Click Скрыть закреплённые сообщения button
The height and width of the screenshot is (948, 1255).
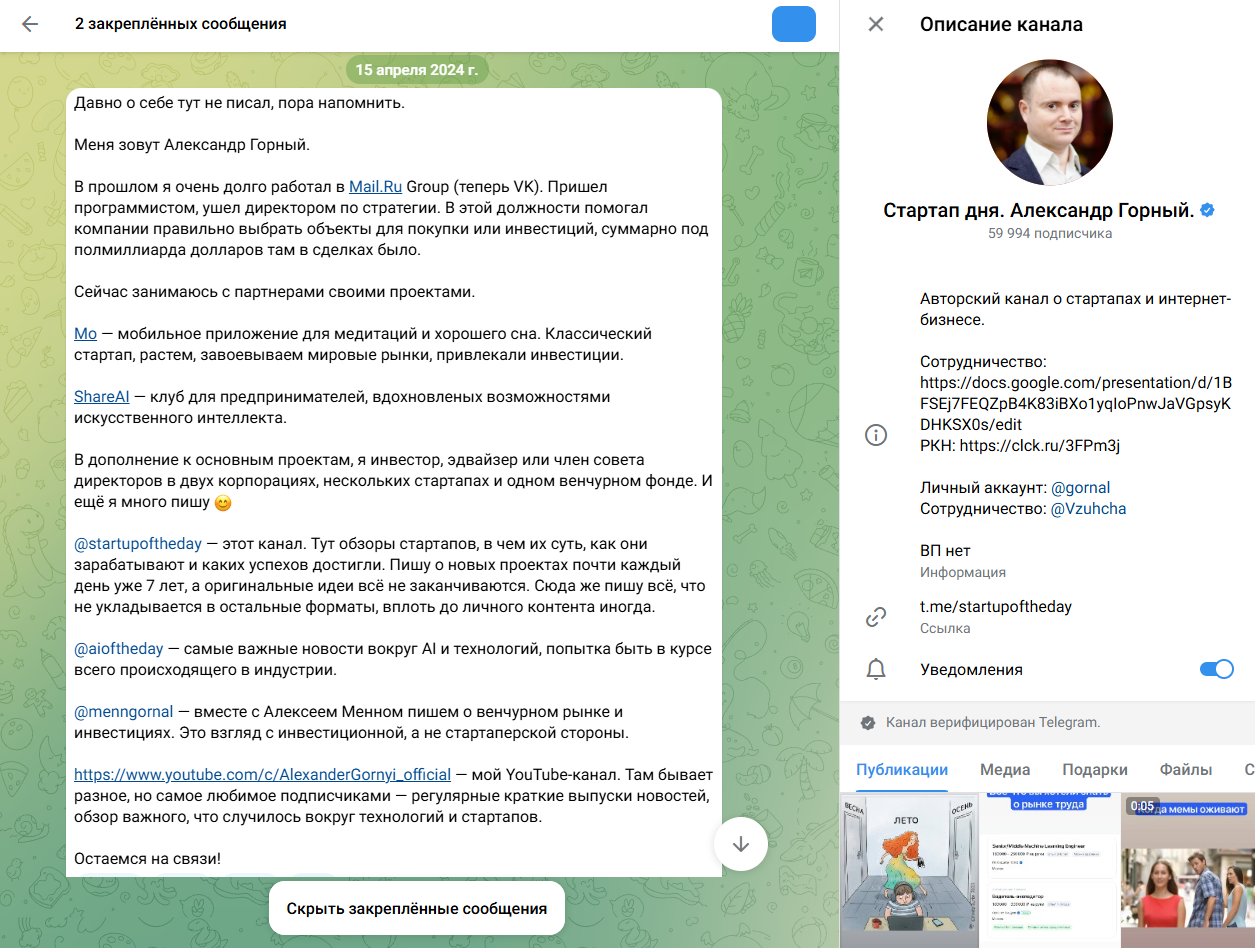[x=417, y=909]
